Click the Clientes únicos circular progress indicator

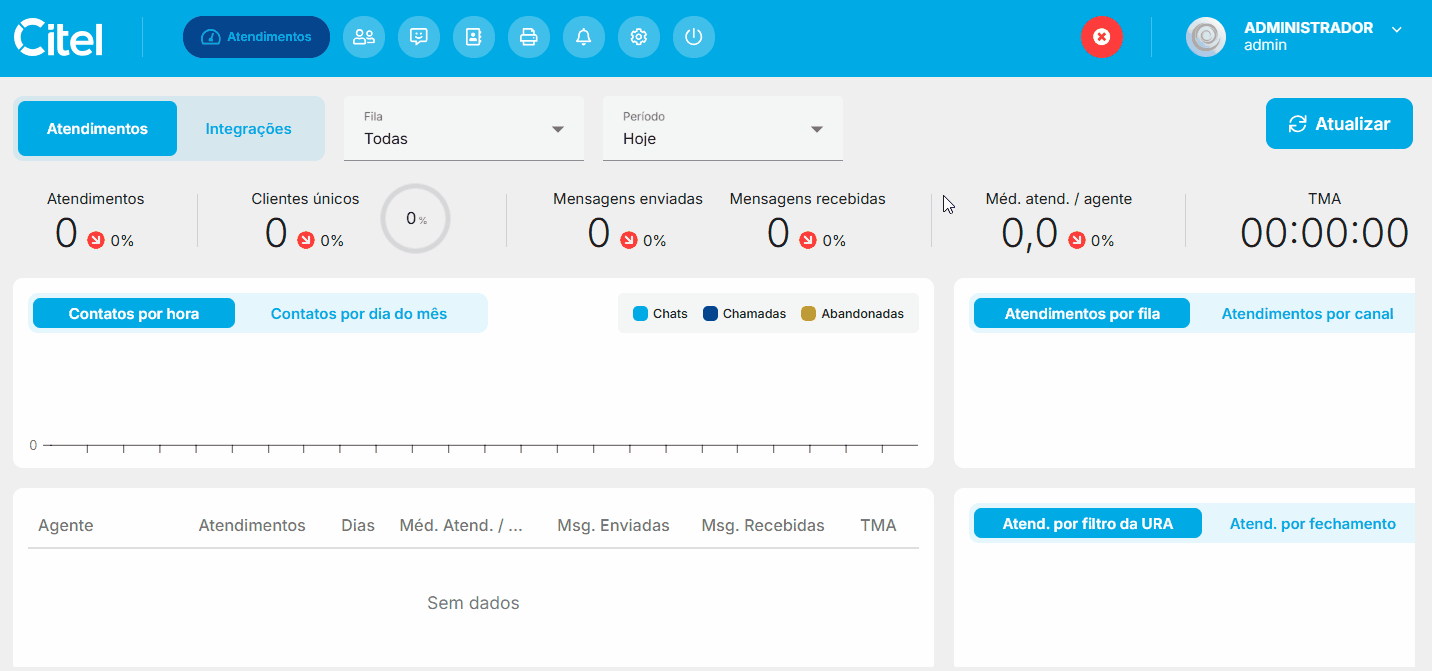(x=415, y=219)
